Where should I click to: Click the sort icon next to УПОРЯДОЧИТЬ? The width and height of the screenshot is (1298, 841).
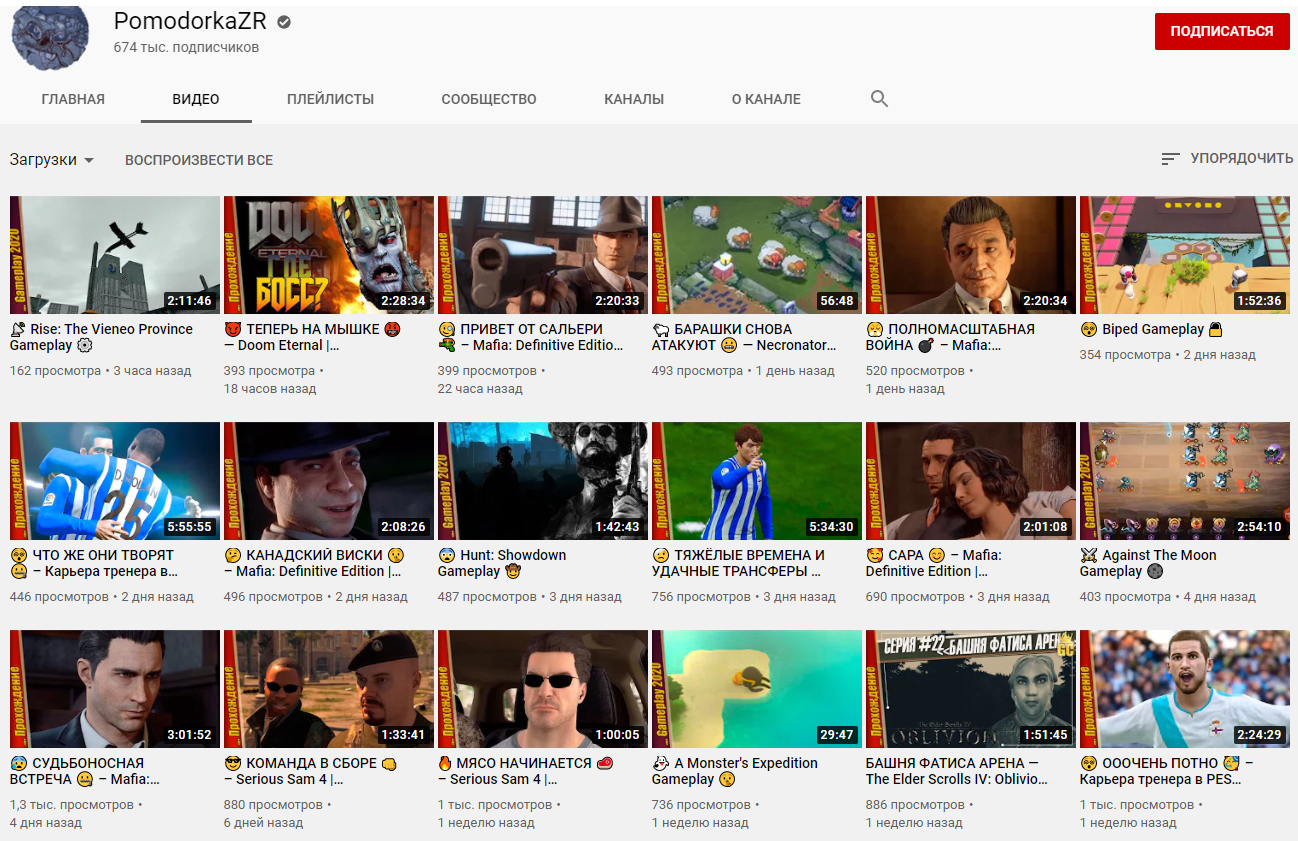coord(1170,159)
